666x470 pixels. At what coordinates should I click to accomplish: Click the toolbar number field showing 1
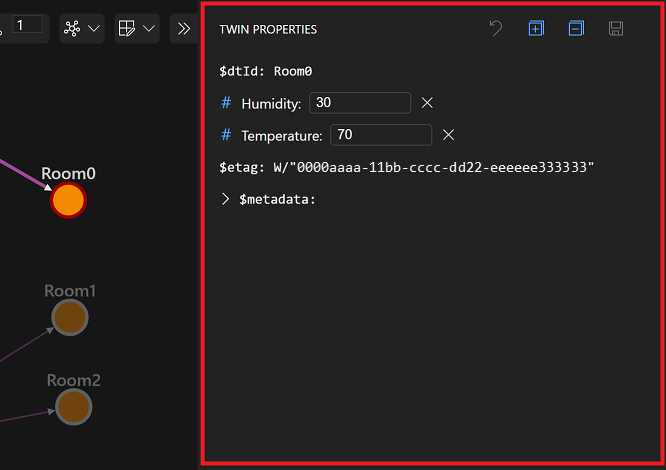tap(27, 25)
